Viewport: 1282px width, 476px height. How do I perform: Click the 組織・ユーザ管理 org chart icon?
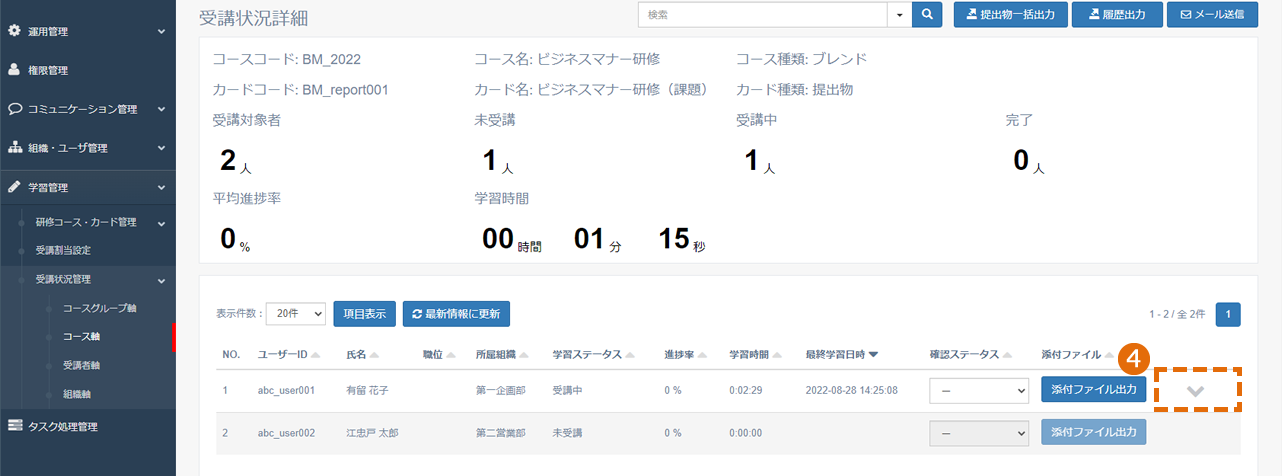pyautogui.click(x=14, y=148)
